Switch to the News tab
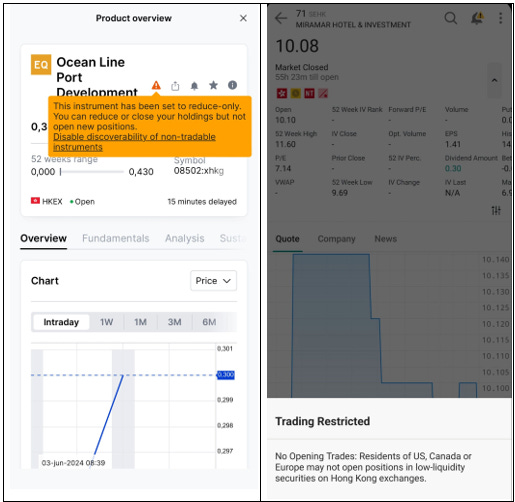 point(386,239)
